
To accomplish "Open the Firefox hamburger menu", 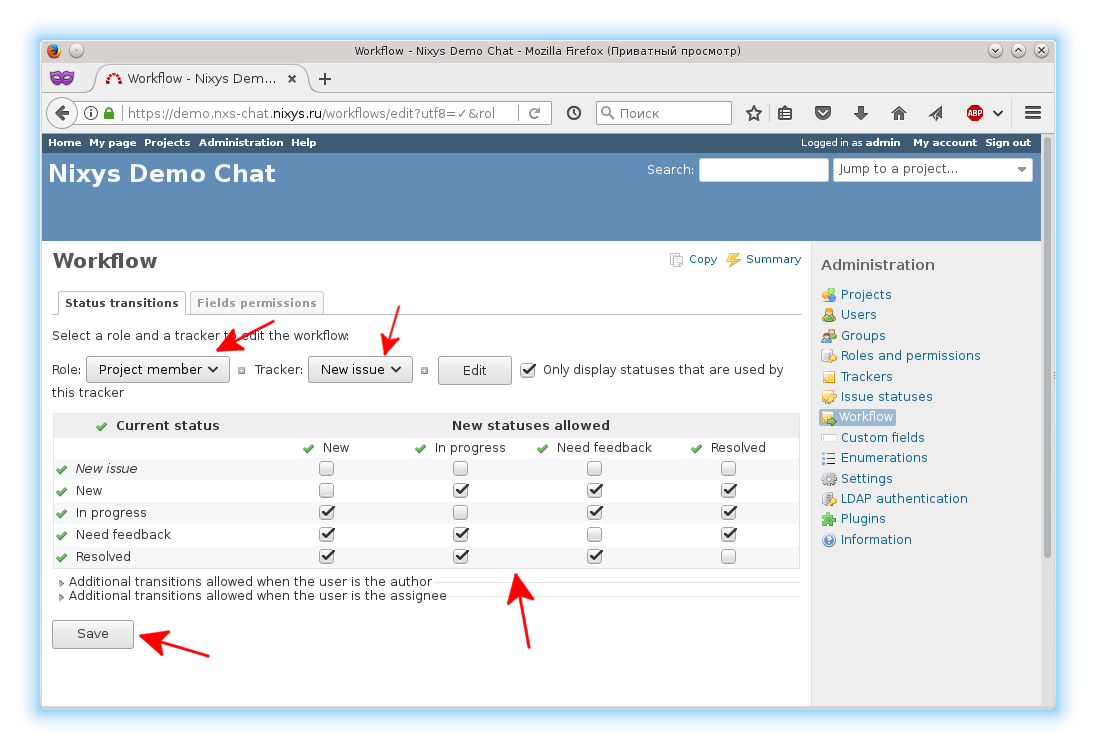I will [1033, 113].
